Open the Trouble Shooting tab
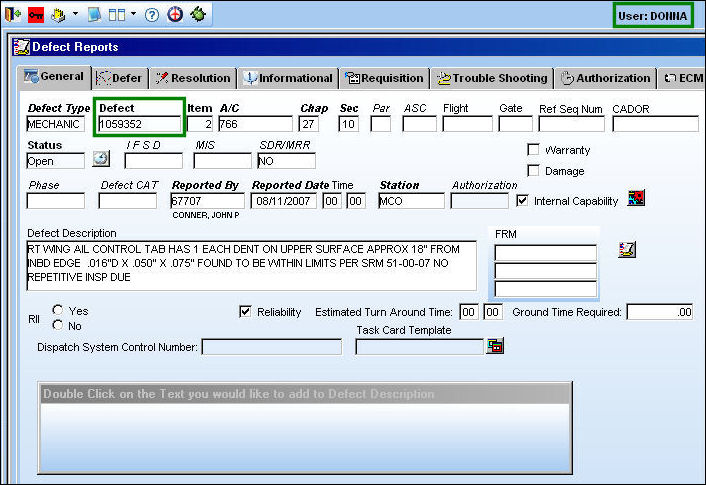 click(x=492, y=78)
